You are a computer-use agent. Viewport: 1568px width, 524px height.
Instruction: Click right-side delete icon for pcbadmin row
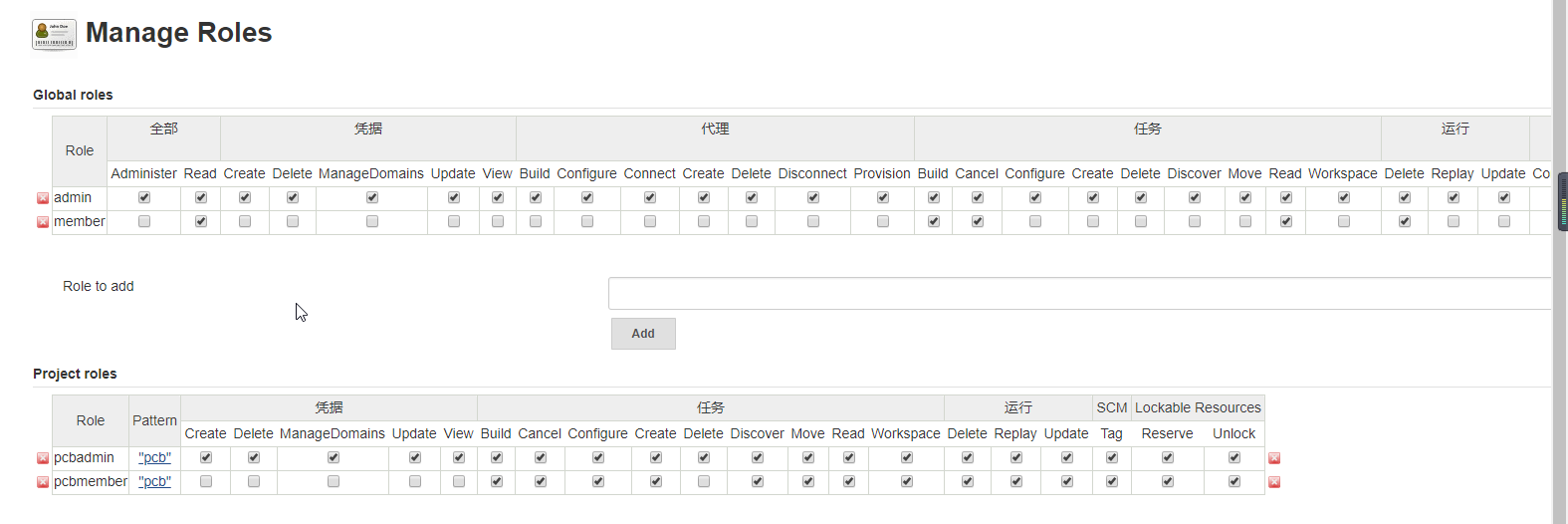tap(1274, 458)
